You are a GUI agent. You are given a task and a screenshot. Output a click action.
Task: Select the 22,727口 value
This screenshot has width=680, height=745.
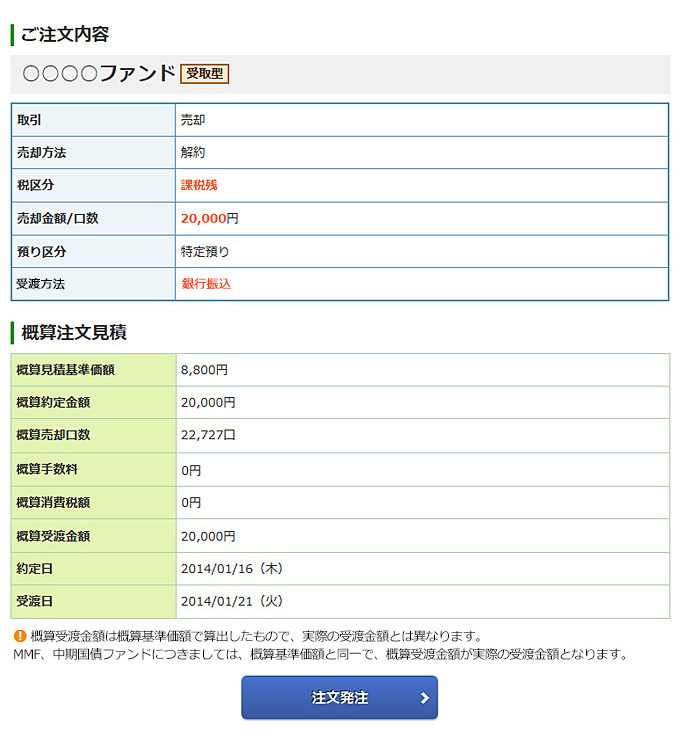tap(208, 435)
